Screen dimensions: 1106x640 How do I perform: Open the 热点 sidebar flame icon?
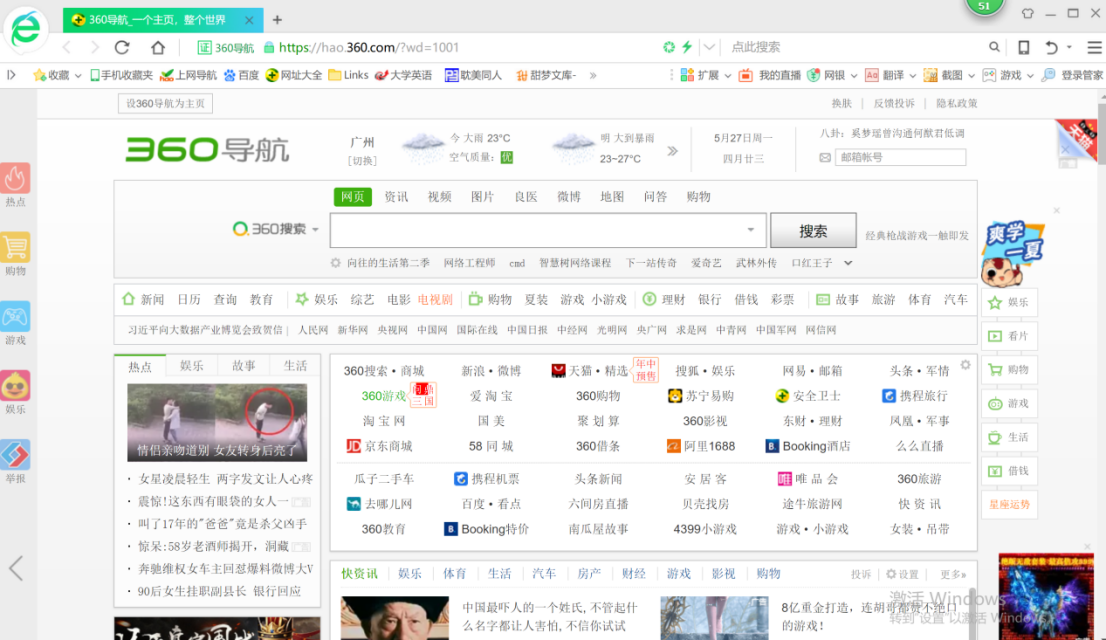tap(15, 178)
